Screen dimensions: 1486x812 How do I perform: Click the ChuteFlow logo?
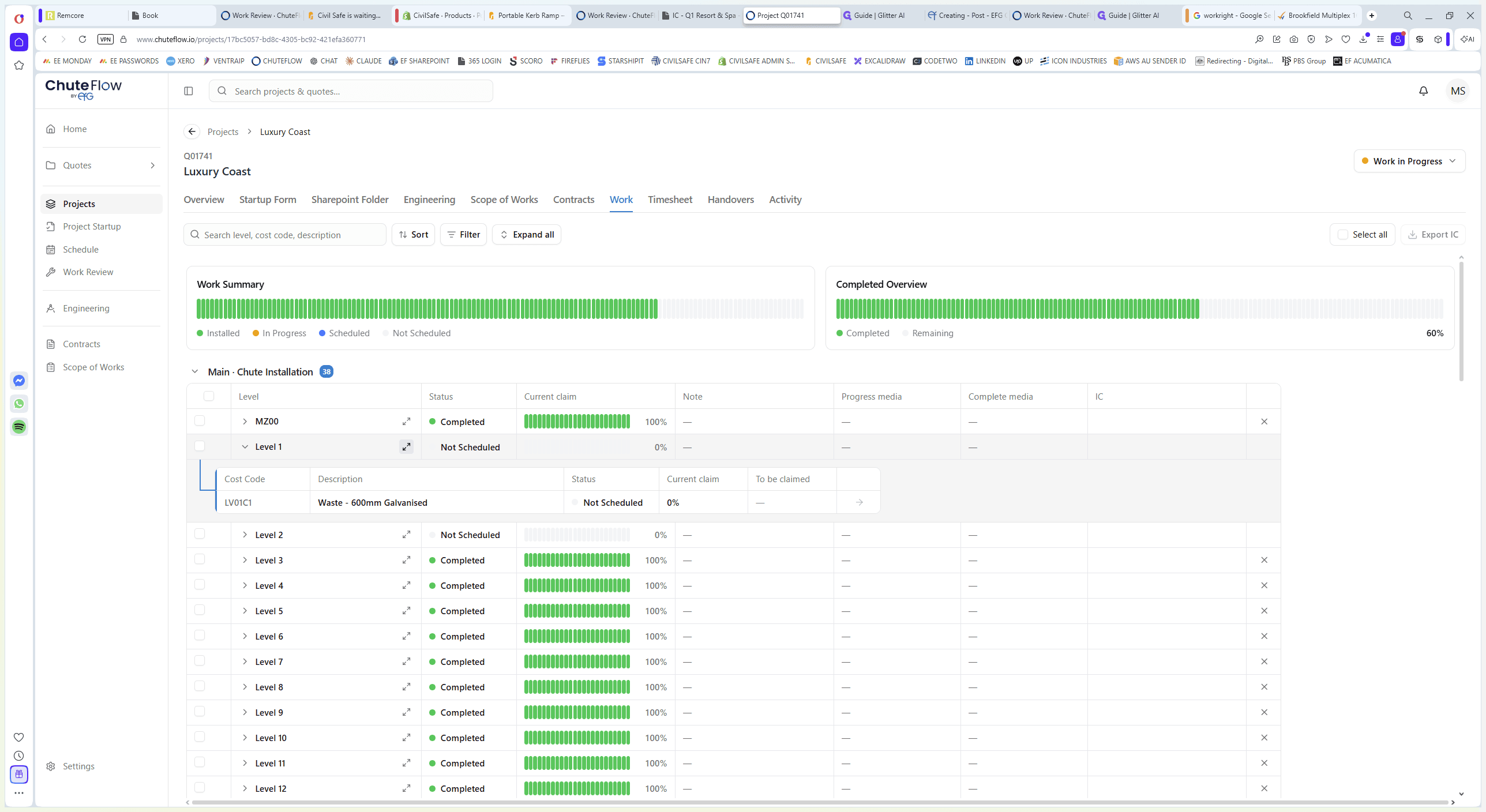click(x=84, y=89)
